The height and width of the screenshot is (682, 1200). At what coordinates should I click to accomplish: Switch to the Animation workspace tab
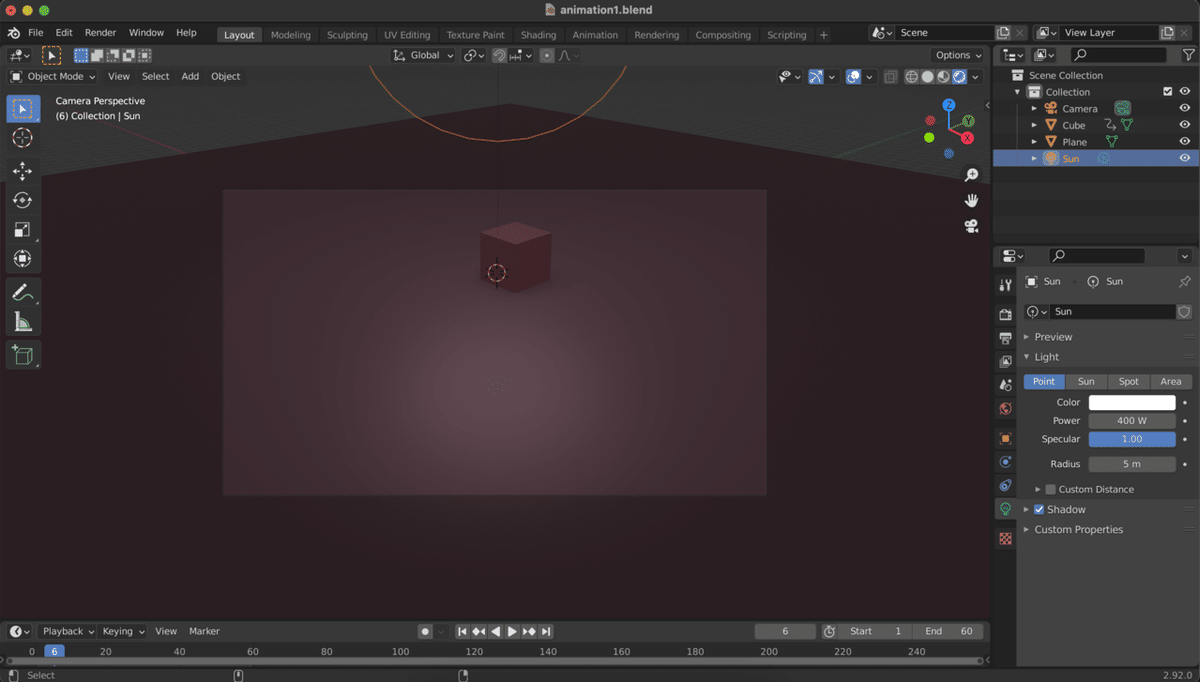pos(595,34)
